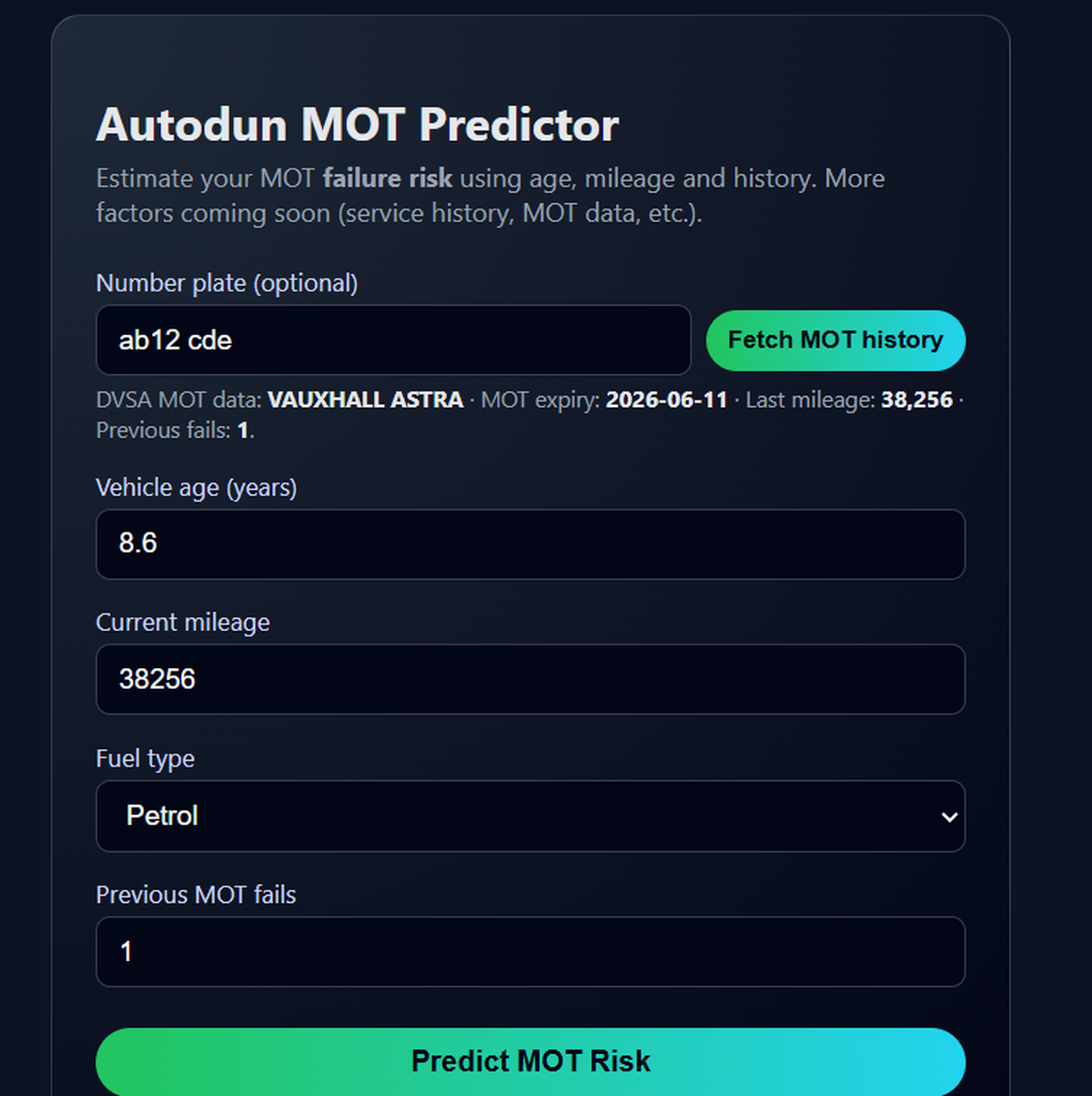Viewport: 1092px width, 1096px height.
Task: Click the failure risk description text
Action: [x=388, y=178]
